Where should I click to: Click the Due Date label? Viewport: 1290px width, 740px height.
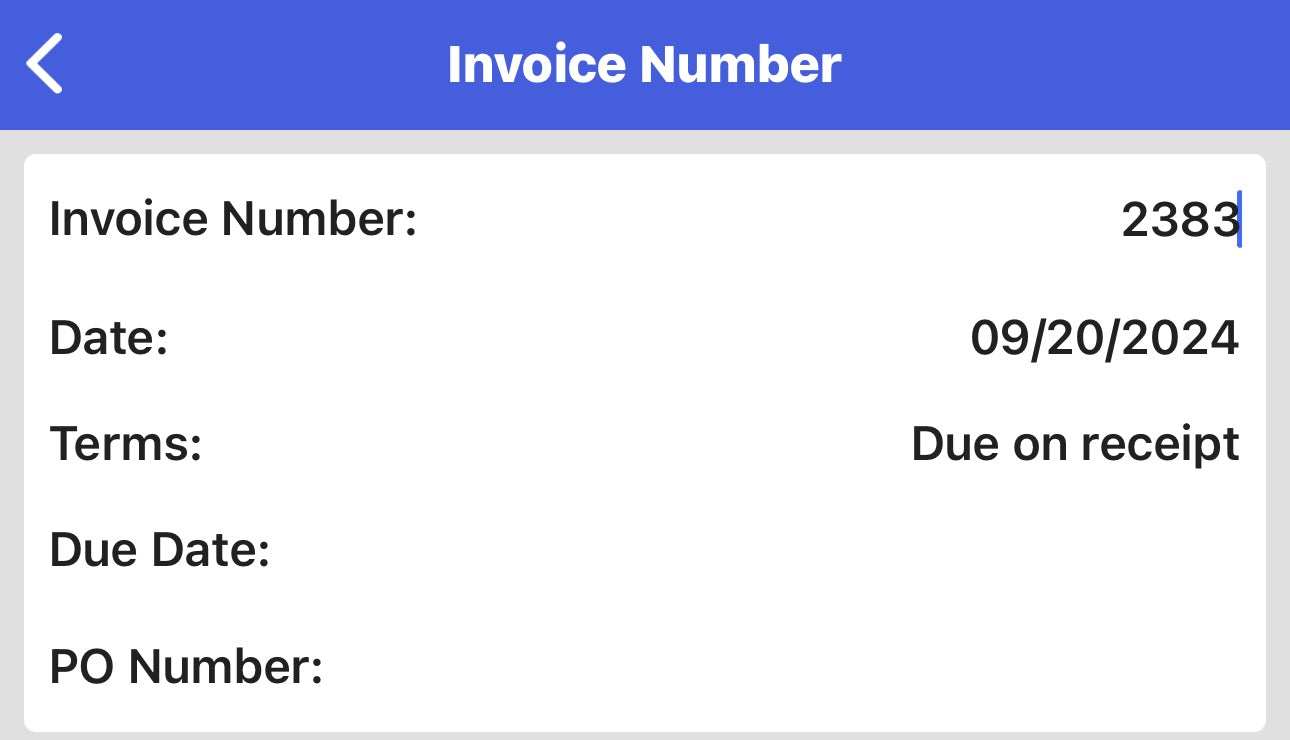point(160,551)
